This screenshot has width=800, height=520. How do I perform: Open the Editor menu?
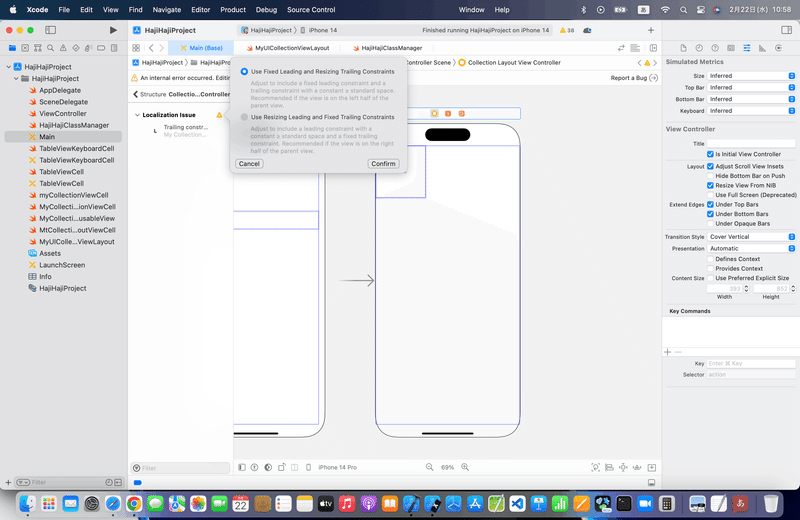[x=201, y=10]
